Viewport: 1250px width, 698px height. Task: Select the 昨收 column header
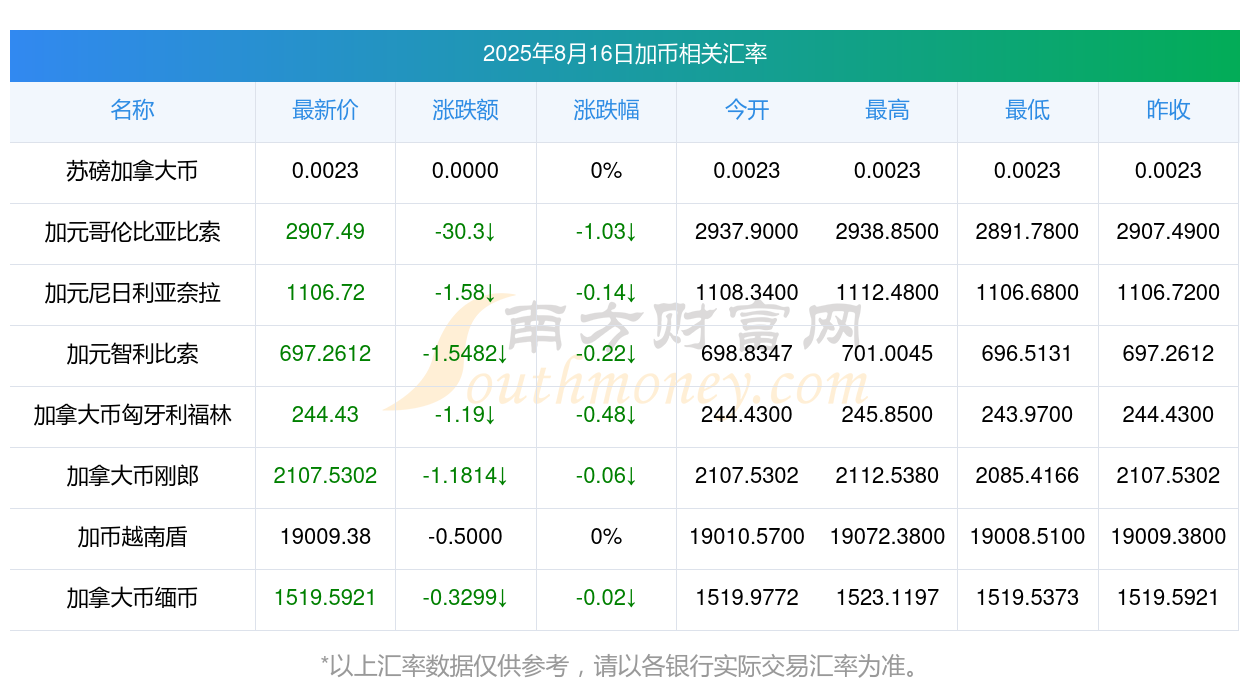tap(1168, 110)
